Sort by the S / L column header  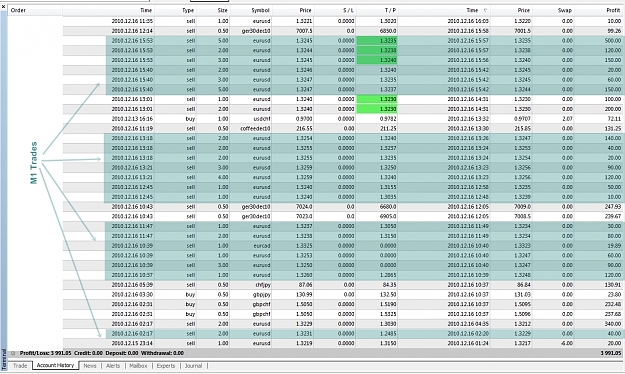pyautogui.click(x=348, y=10)
